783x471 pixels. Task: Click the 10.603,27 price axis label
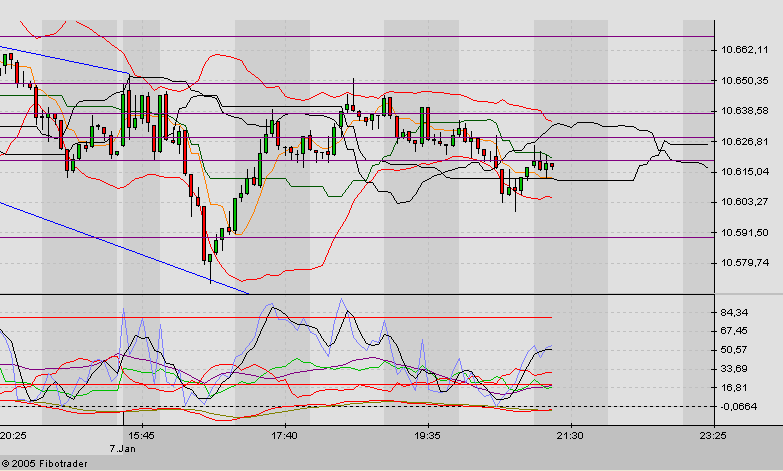[744, 202]
